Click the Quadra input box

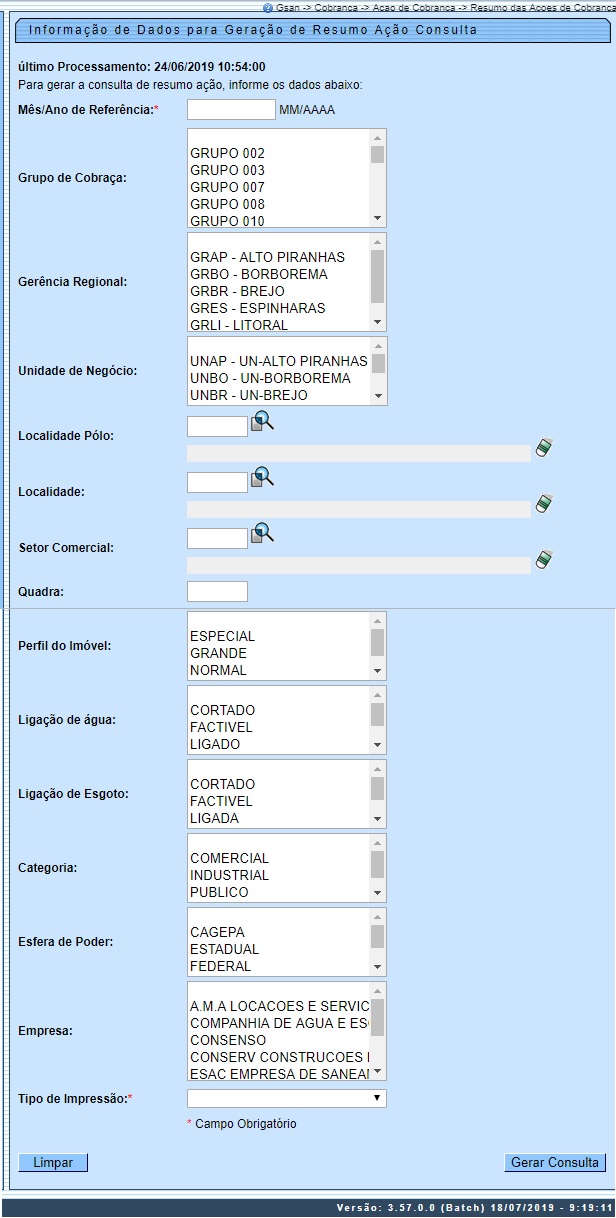217,591
